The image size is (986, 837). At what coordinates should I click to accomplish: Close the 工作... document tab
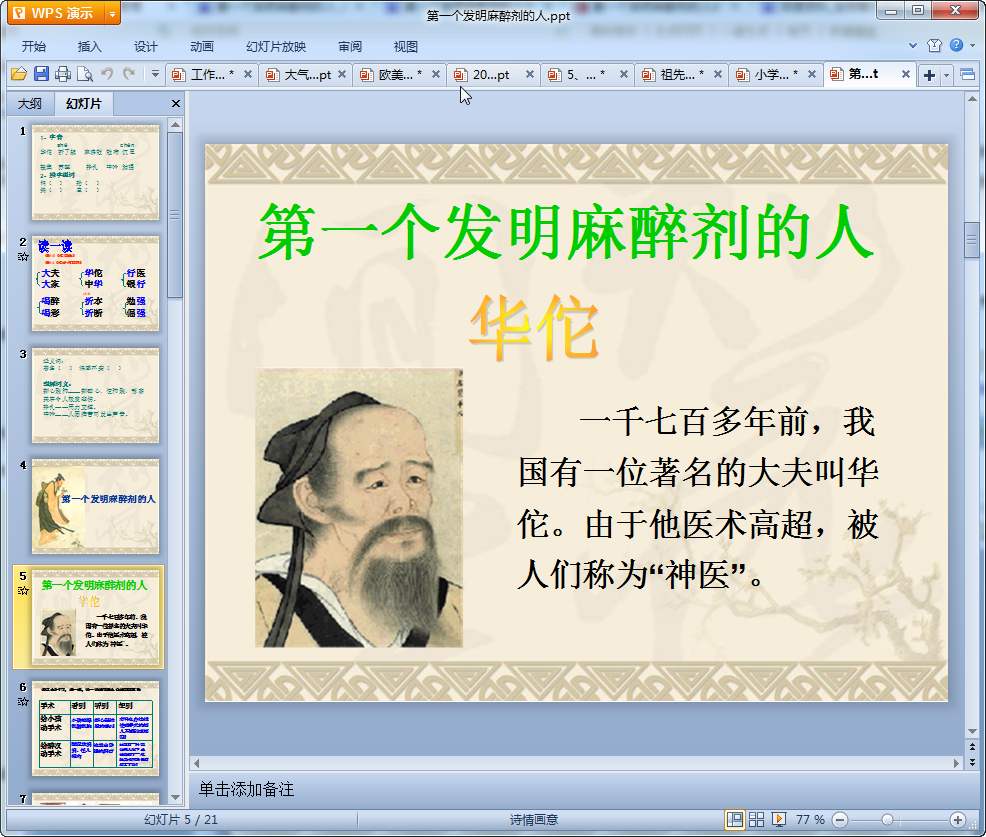coord(248,74)
